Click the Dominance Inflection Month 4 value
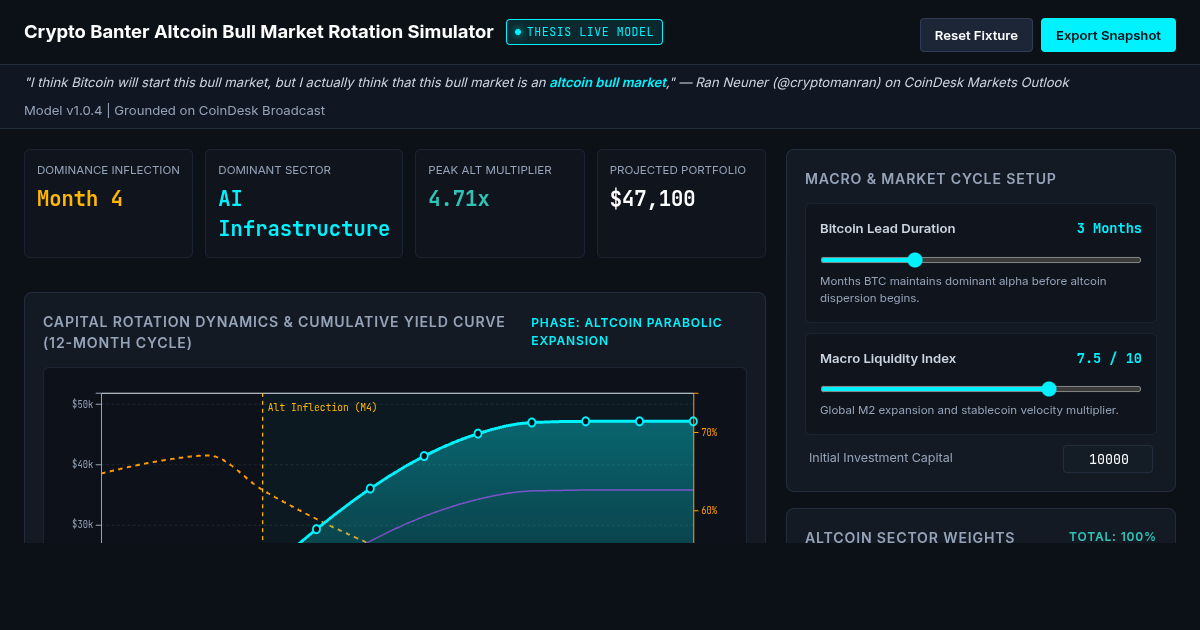The width and height of the screenshot is (1200, 630). tap(80, 199)
